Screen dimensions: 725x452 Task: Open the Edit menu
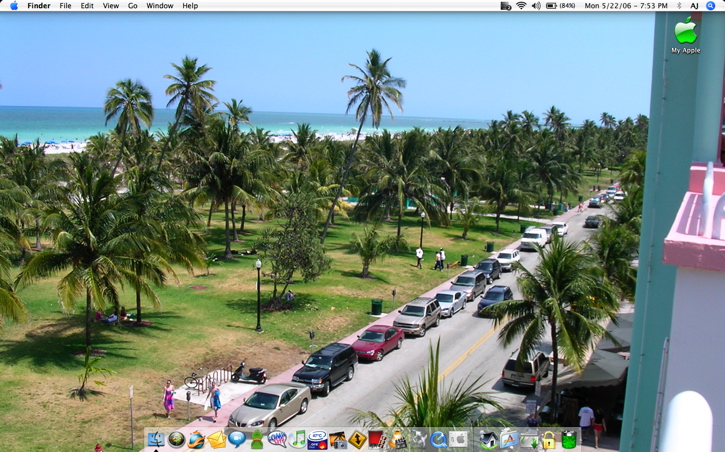[x=87, y=6]
